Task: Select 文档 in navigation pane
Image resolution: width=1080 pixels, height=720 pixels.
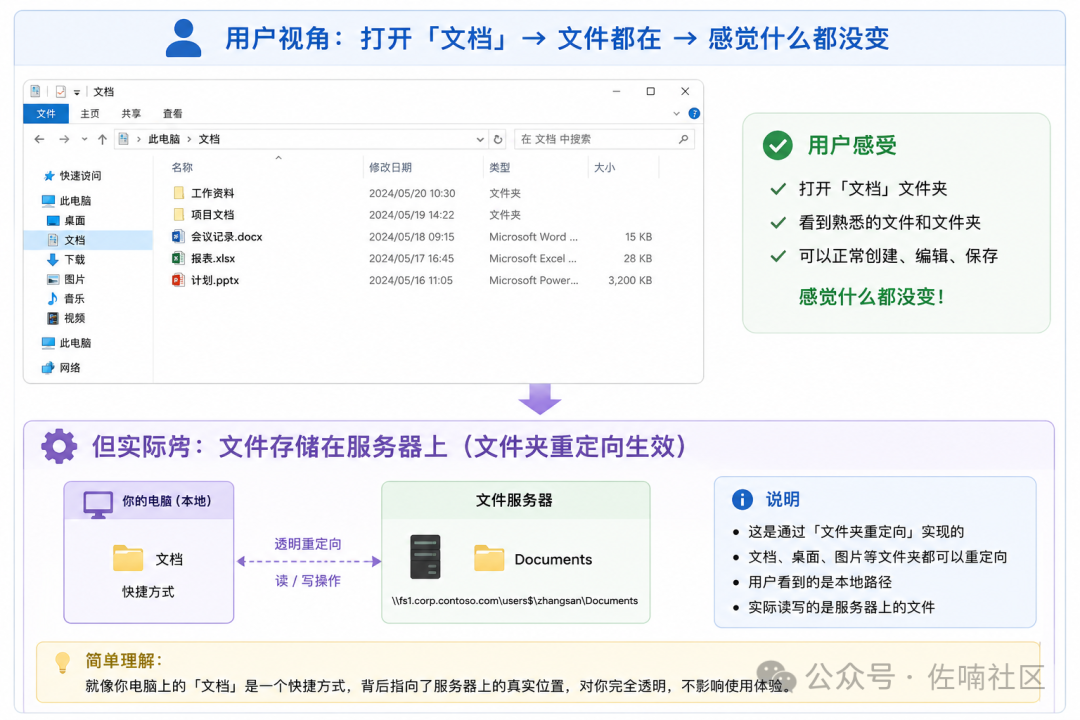Action: coord(74,240)
